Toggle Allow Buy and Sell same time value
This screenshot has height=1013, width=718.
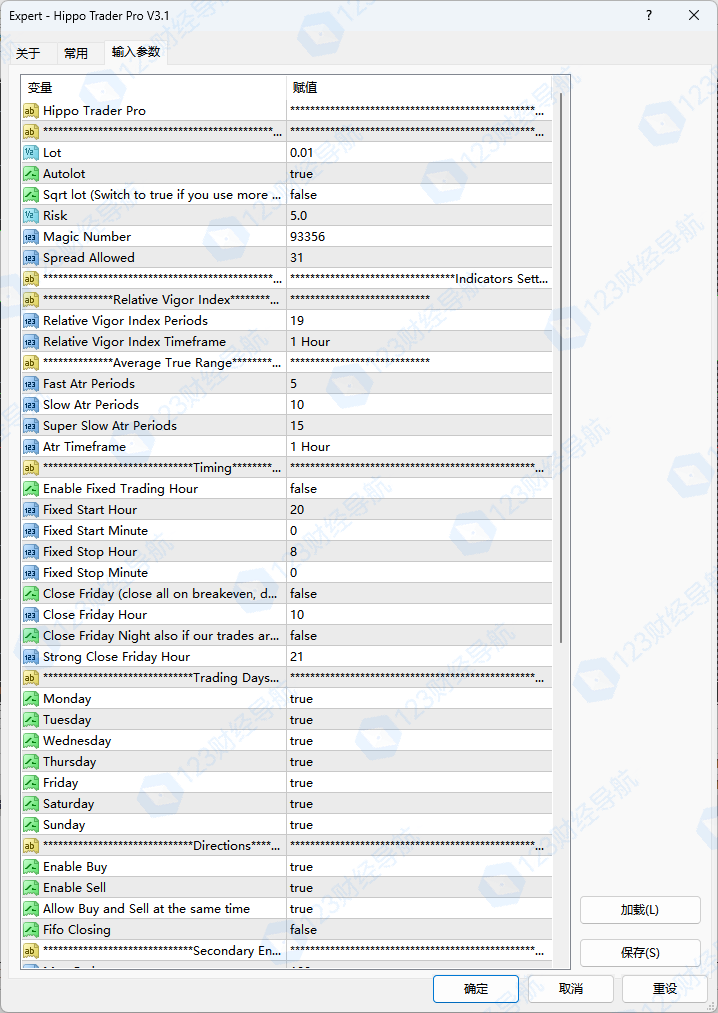tap(419, 908)
